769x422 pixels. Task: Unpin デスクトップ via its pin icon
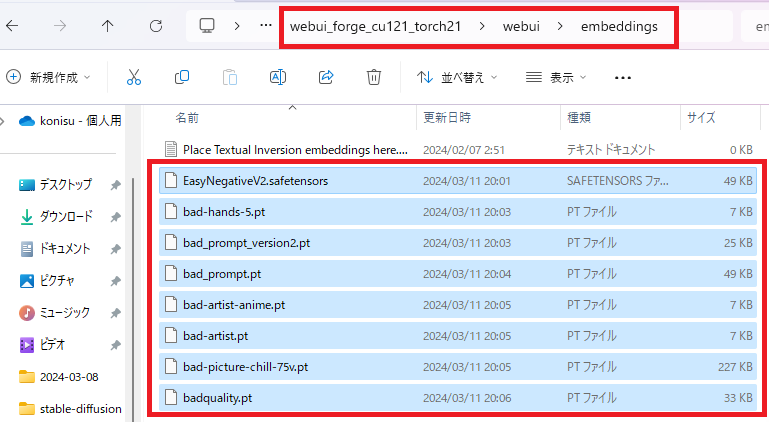pyautogui.click(x=115, y=185)
